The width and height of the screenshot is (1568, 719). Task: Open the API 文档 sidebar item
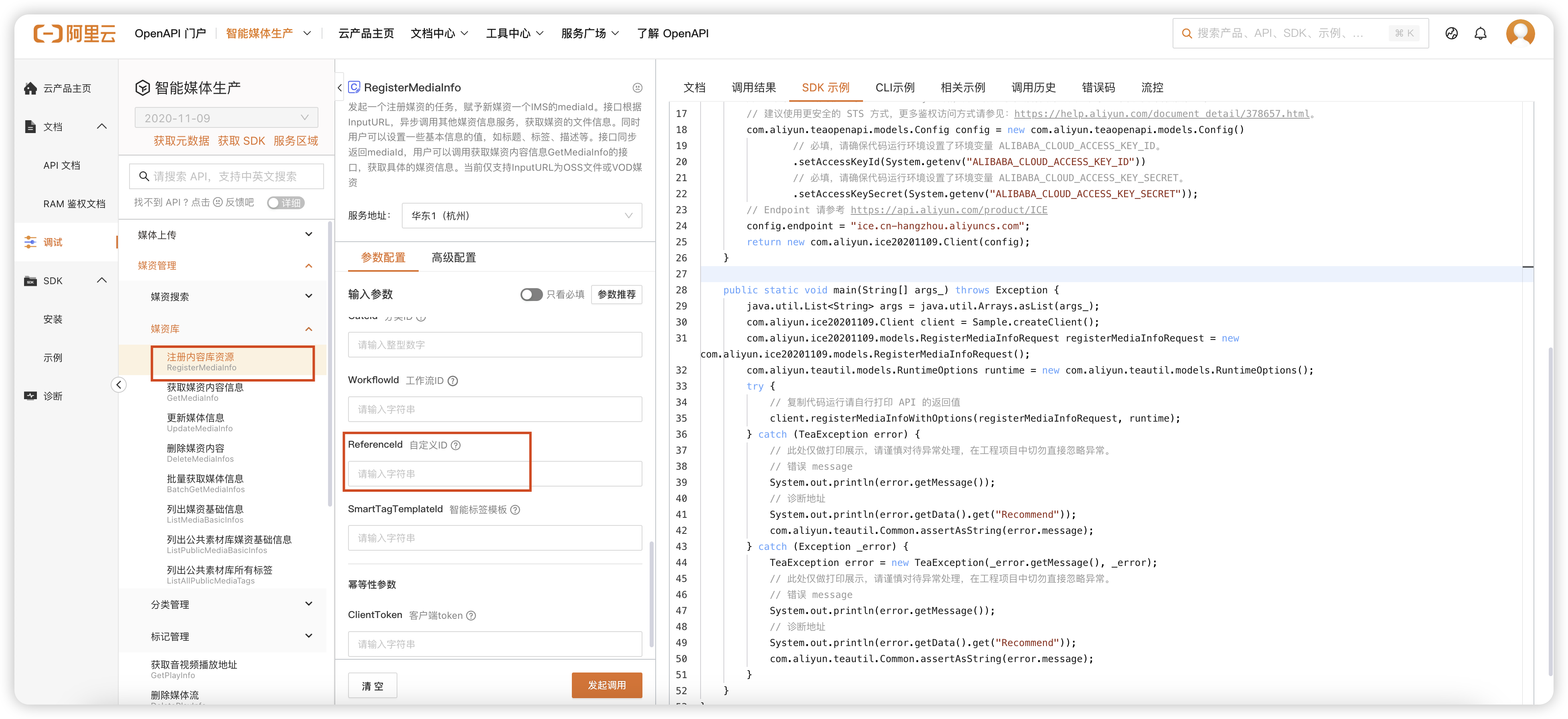[61, 166]
